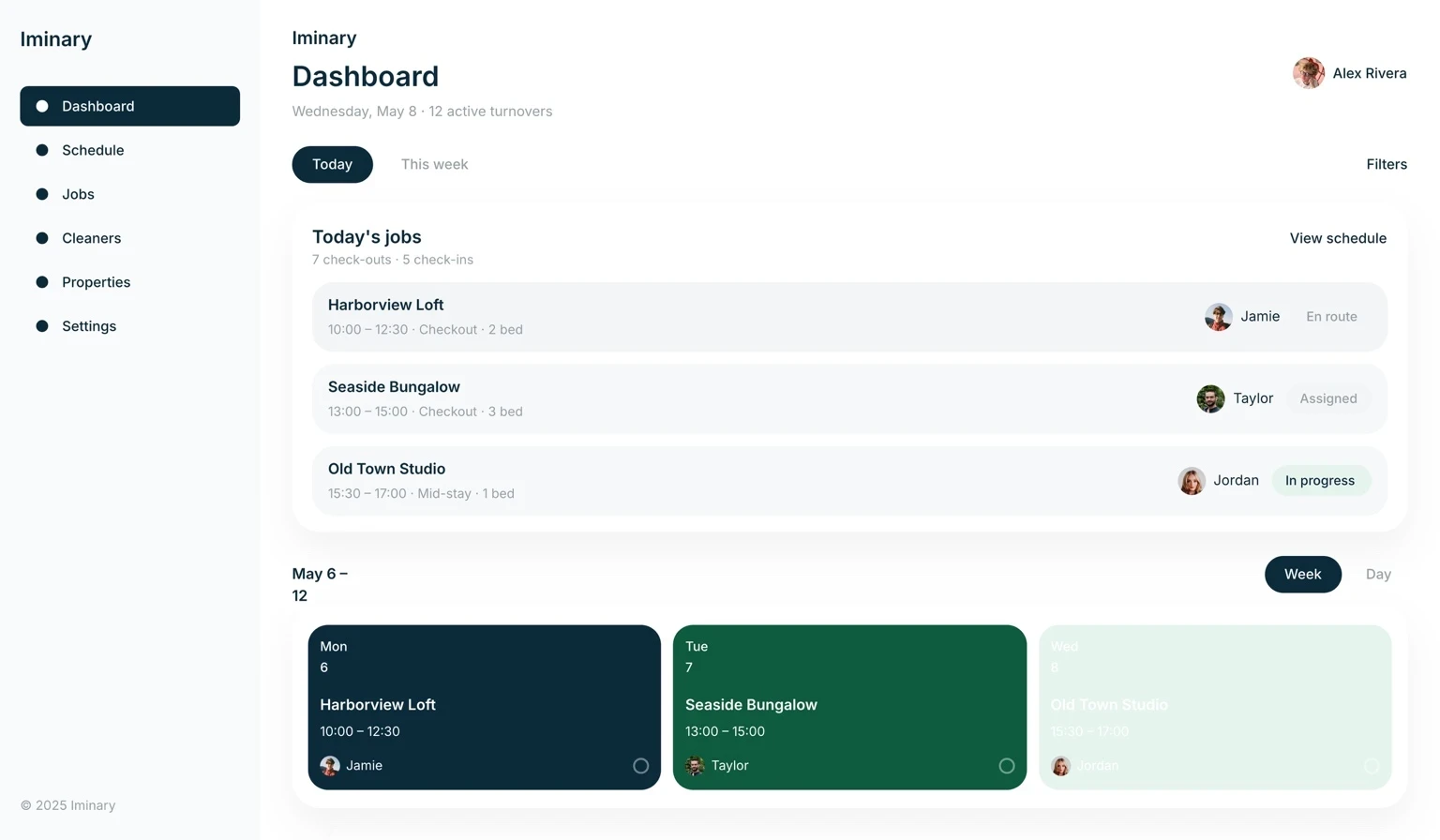The width and height of the screenshot is (1440, 840).
Task: Click Alex Rivera's profile avatar
Action: (1308, 73)
